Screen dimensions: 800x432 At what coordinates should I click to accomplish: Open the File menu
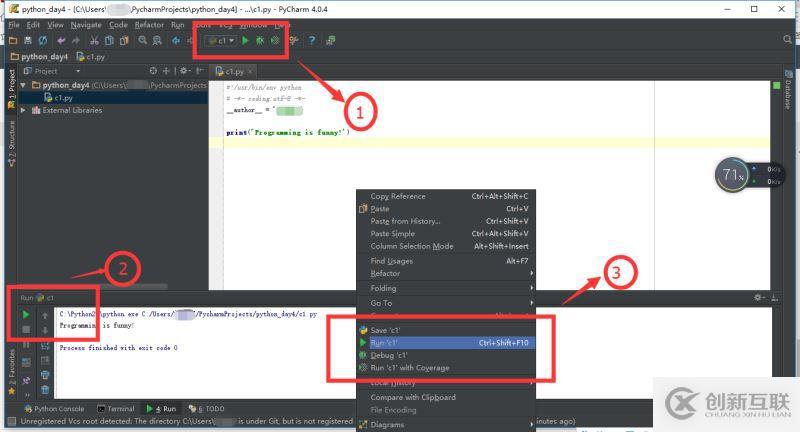click(x=14, y=24)
